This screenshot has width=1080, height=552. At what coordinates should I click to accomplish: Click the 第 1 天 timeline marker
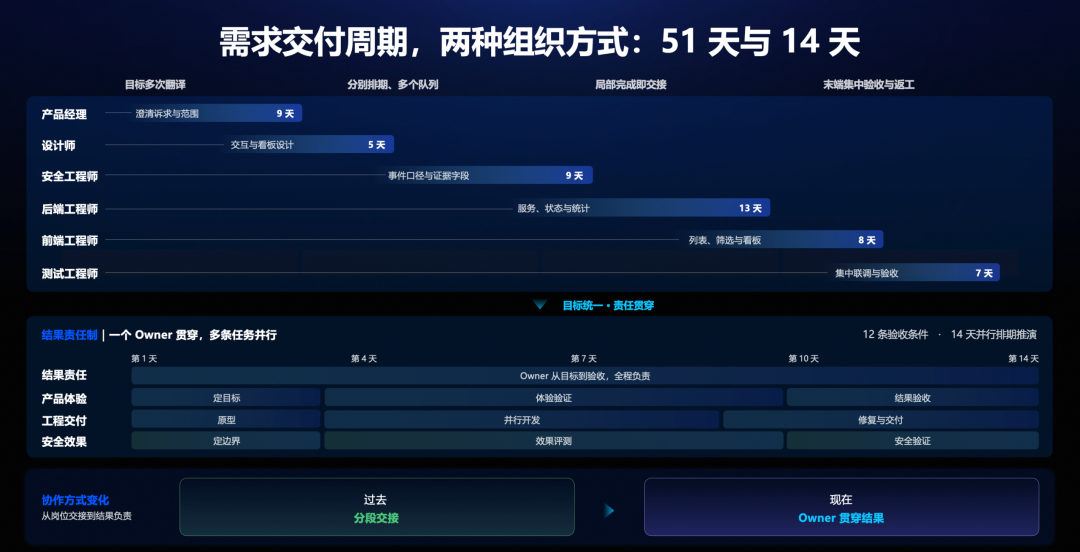(145, 359)
